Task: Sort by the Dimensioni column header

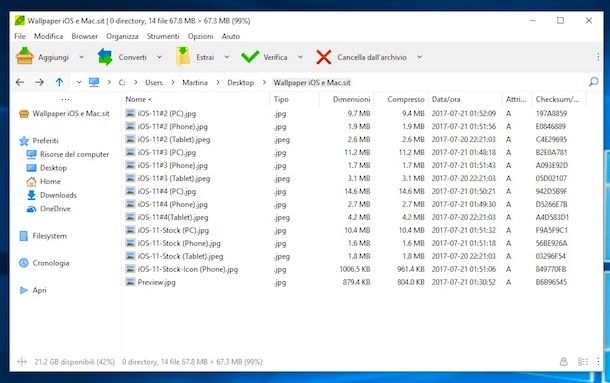Action: [x=351, y=100]
